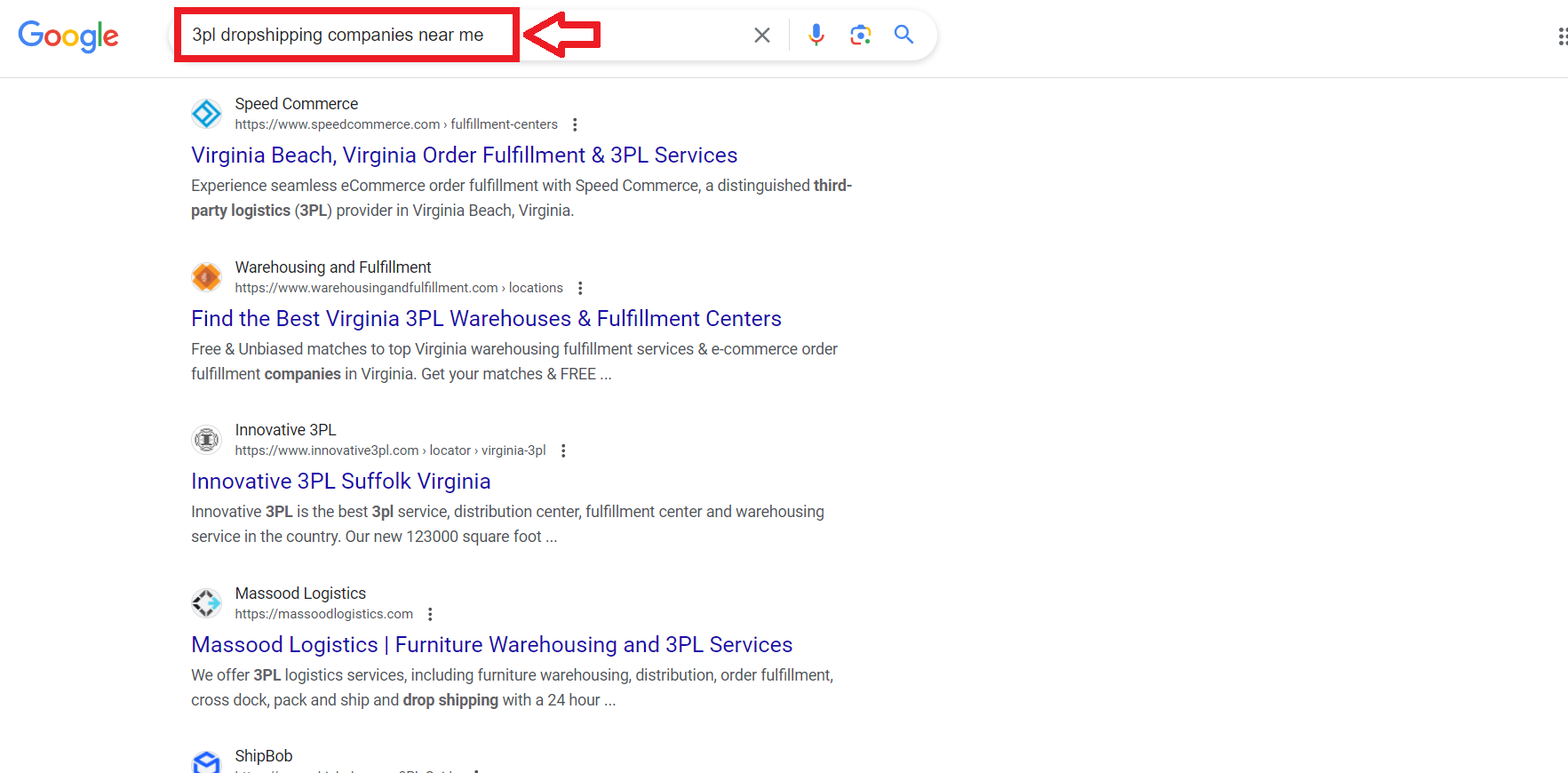1568x773 pixels.
Task: Open Massood Logistics Furniture Warehousing link
Action: click(x=491, y=644)
